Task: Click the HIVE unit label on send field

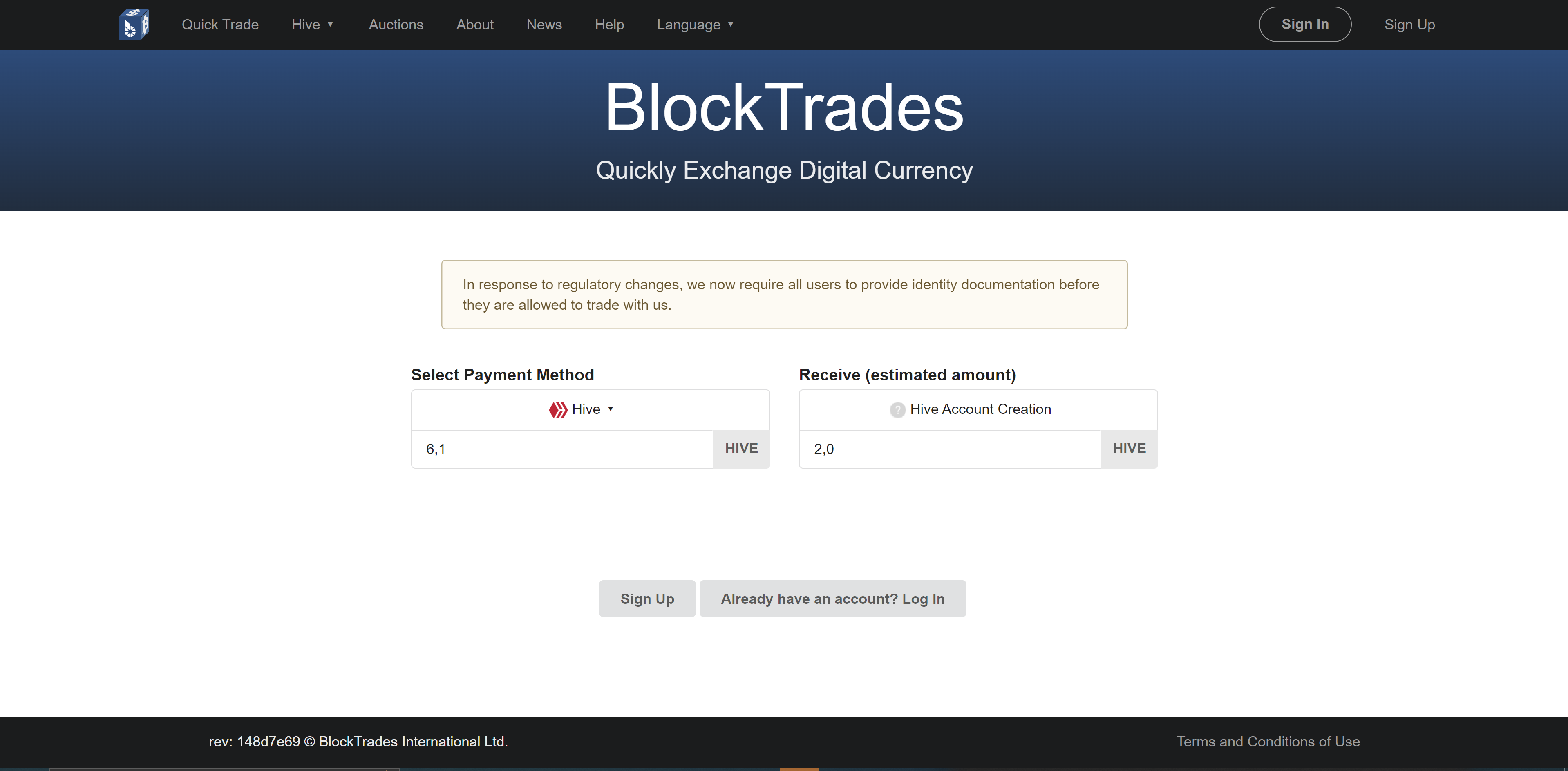Action: click(741, 449)
